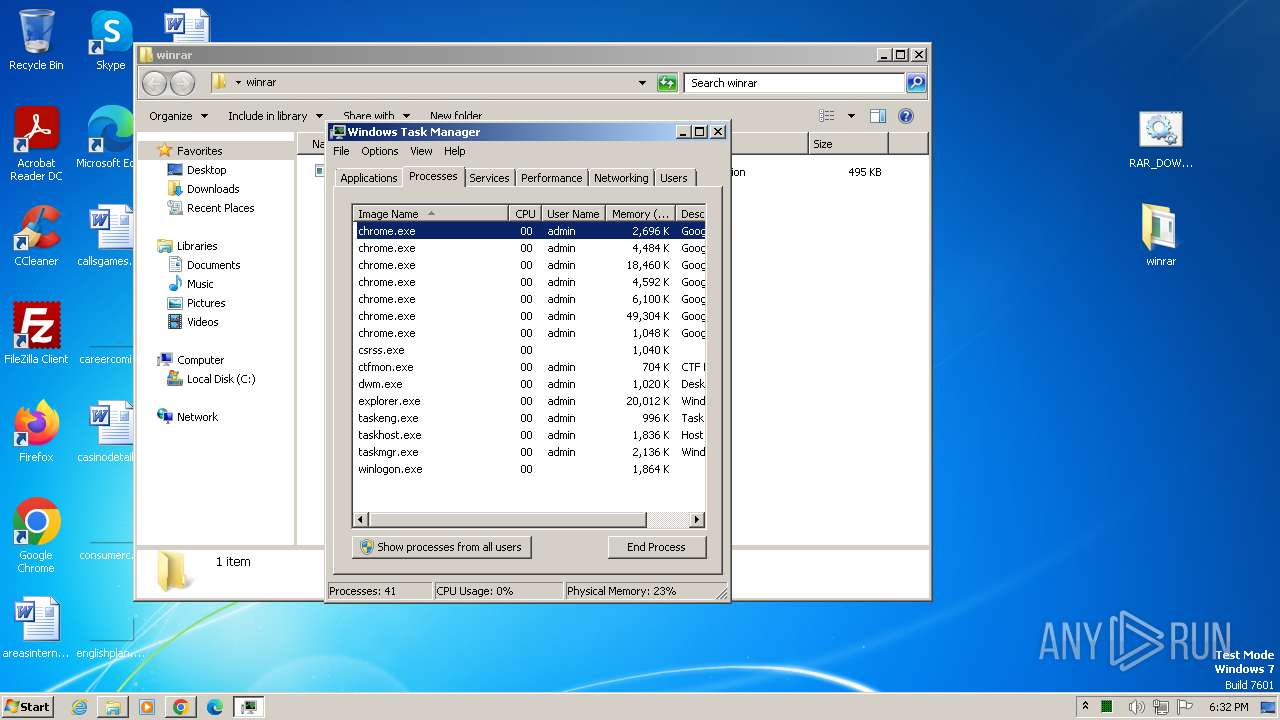Select the winlogon.exe process row
The height and width of the screenshot is (720, 1280).
coord(530,469)
